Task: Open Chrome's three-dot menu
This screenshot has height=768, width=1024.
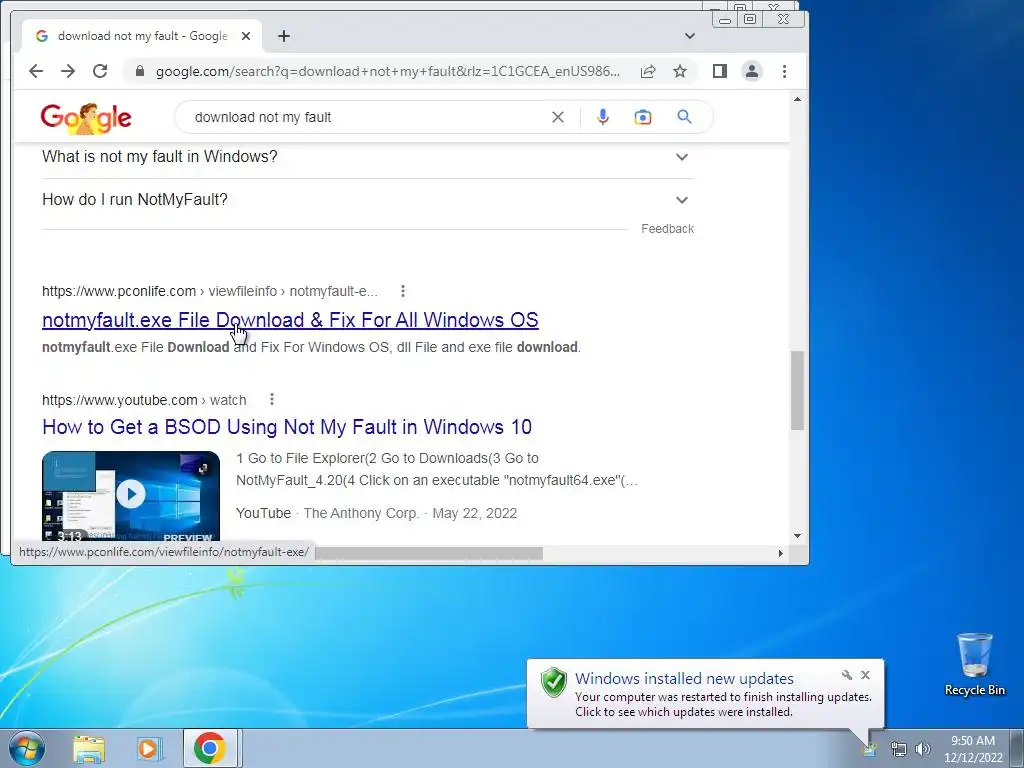Action: pyautogui.click(x=784, y=71)
